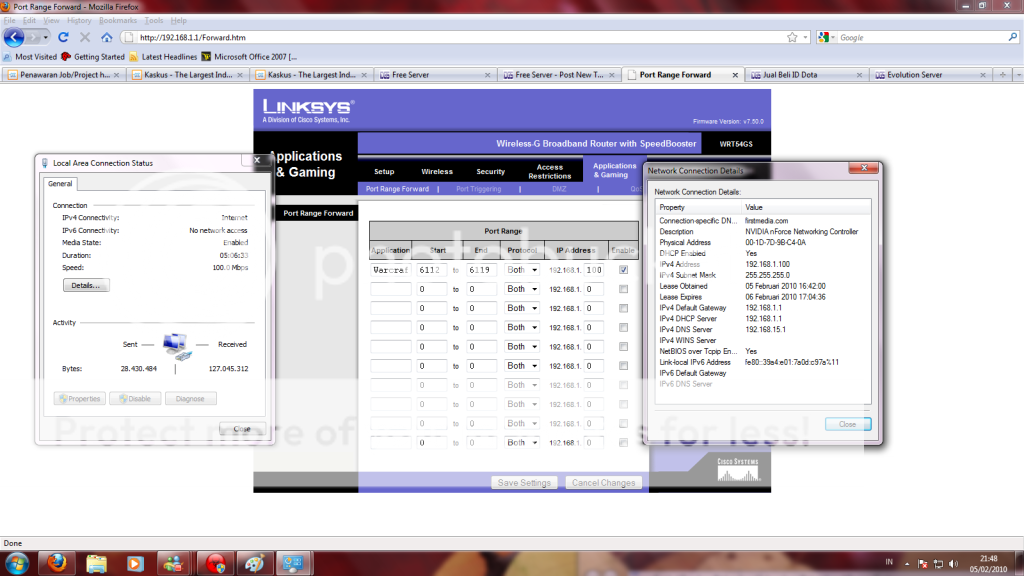Tick the Enable checkbox in the sixth row
This screenshot has width=1024, height=576.
point(624,366)
